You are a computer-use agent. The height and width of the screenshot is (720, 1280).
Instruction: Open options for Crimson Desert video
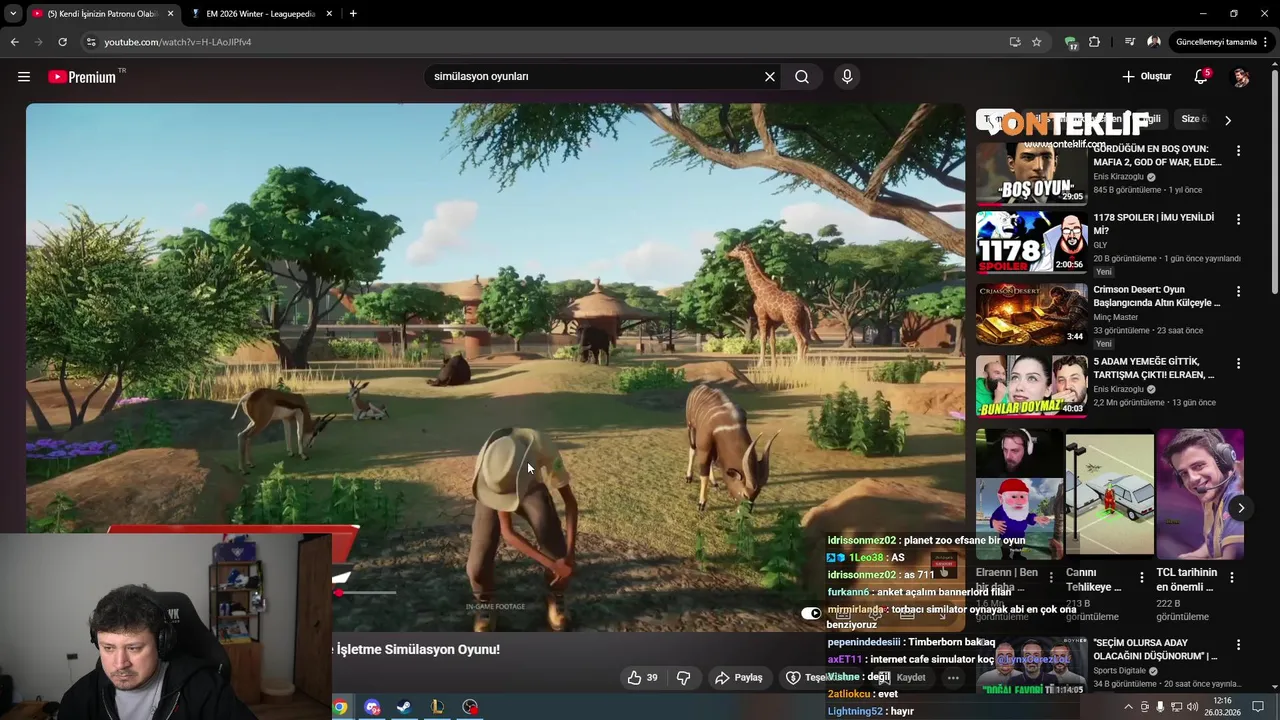pyautogui.click(x=1238, y=292)
